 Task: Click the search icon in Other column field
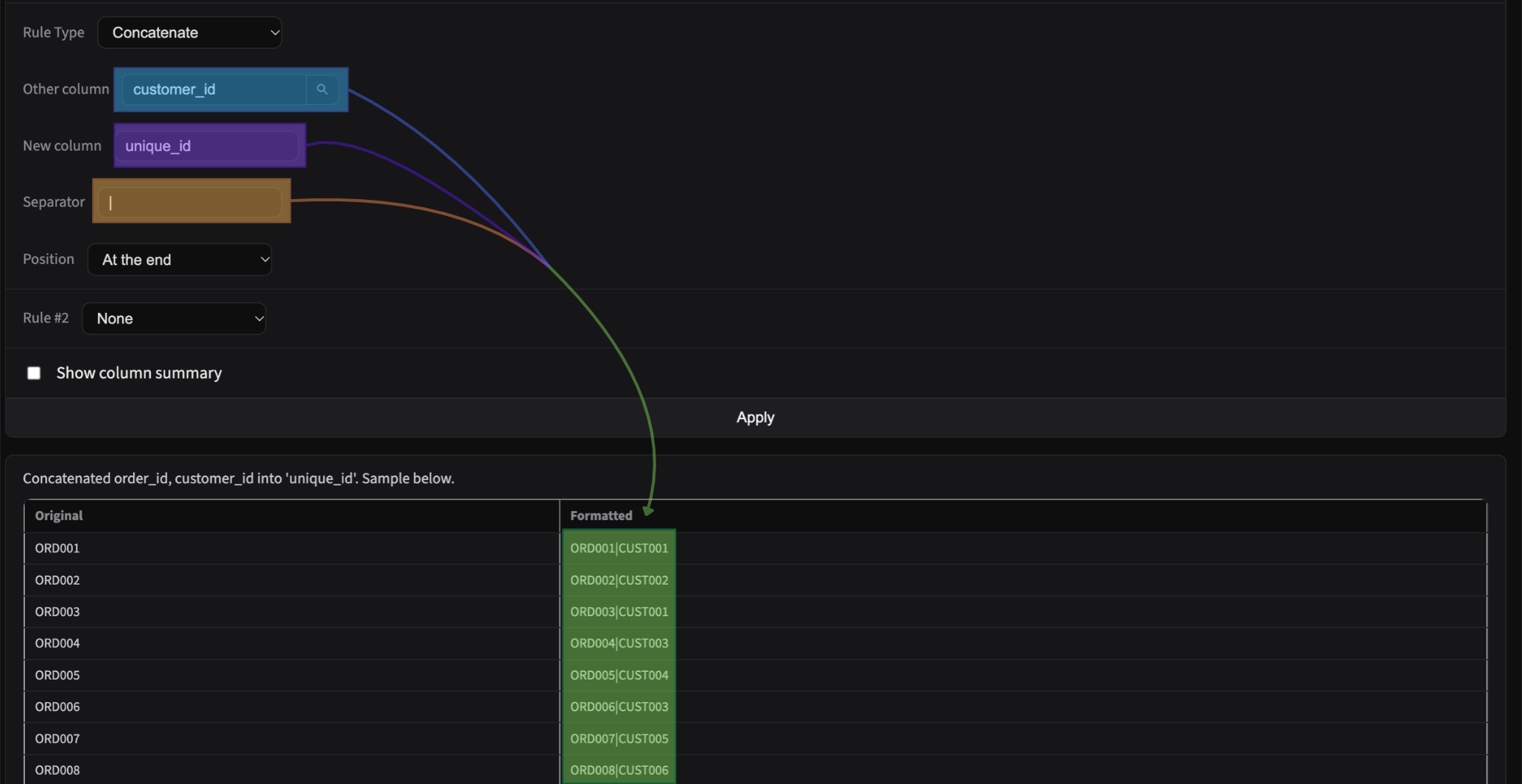tap(322, 89)
